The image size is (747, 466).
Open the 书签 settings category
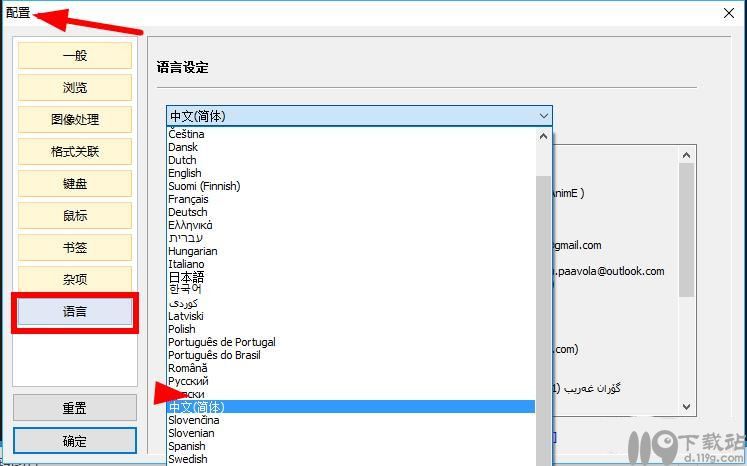point(75,247)
